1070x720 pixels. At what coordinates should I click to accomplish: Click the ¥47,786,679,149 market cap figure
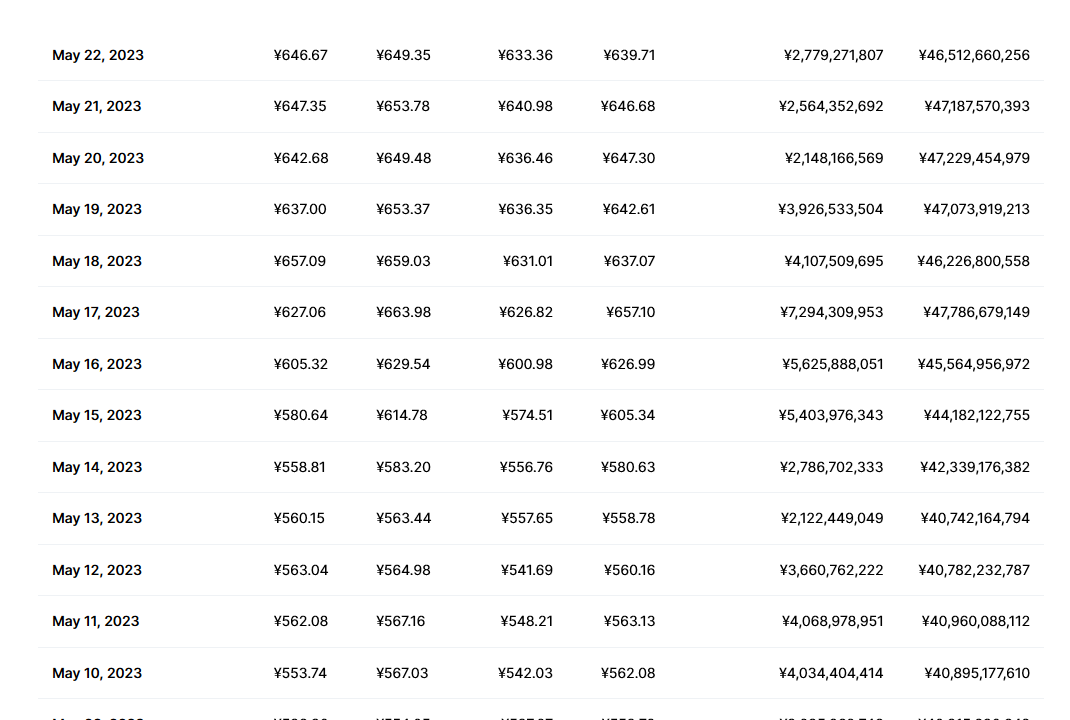975,312
